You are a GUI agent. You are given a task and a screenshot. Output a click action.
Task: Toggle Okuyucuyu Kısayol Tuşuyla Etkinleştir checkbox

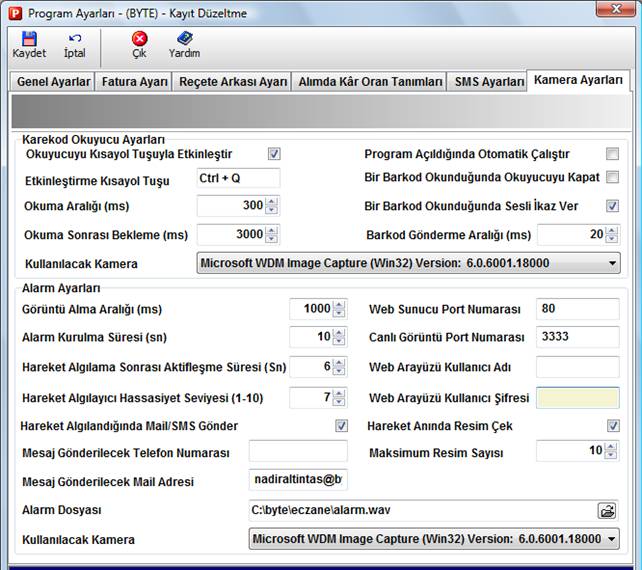click(274, 154)
